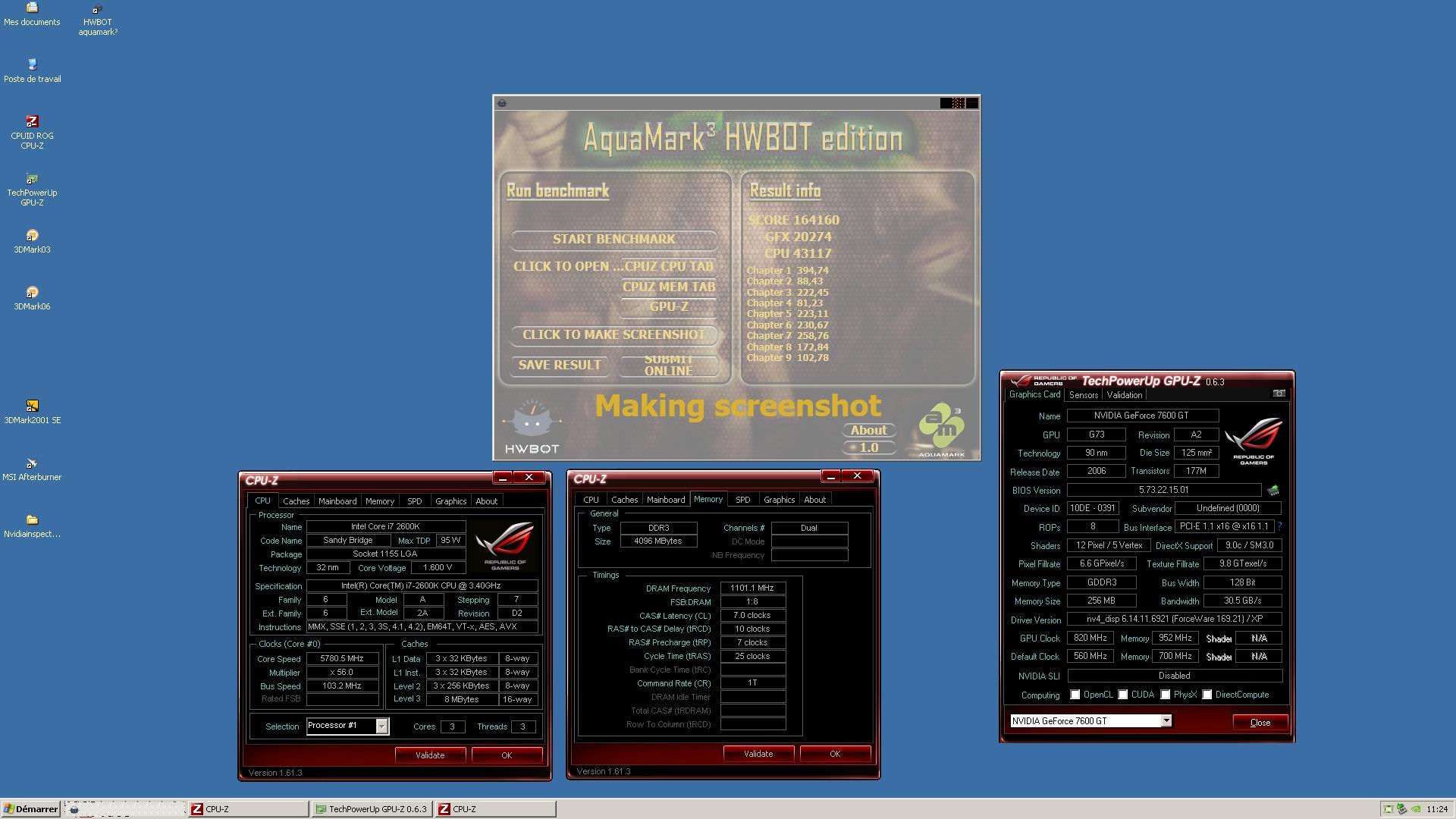The height and width of the screenshot is (819, 1456).
Task: Open Processor #1 selection dropdown
Action: [381, 726]
